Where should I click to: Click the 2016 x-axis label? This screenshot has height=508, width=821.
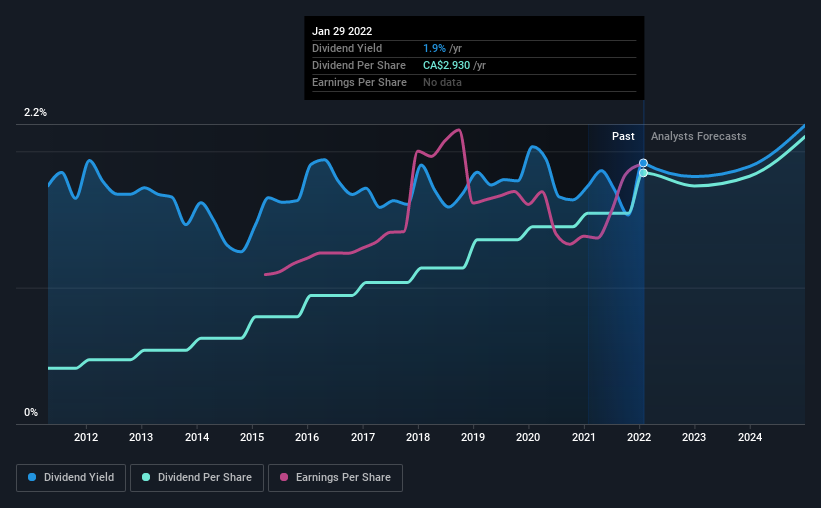[307, 437]
